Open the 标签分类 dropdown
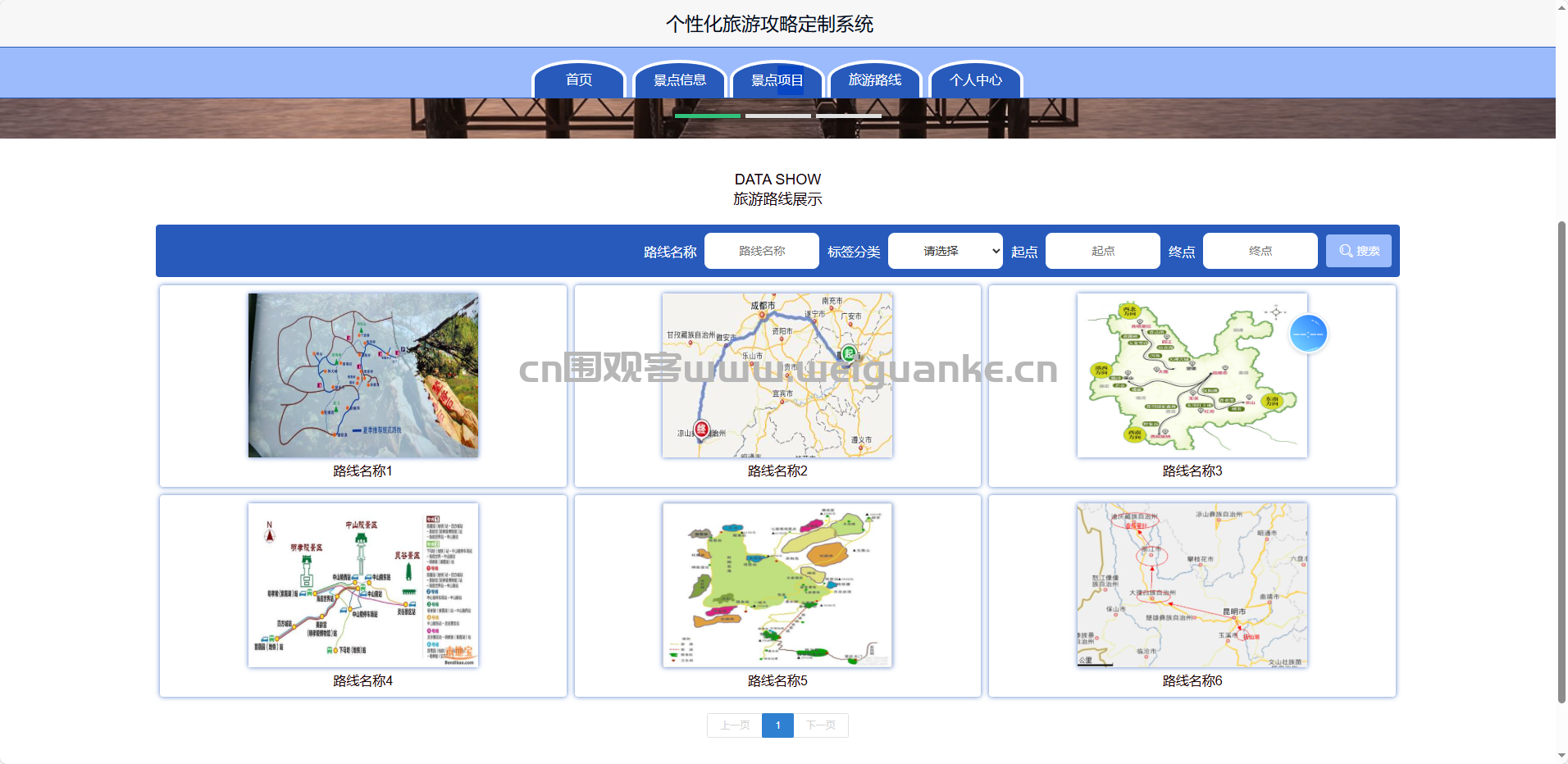 945,251
